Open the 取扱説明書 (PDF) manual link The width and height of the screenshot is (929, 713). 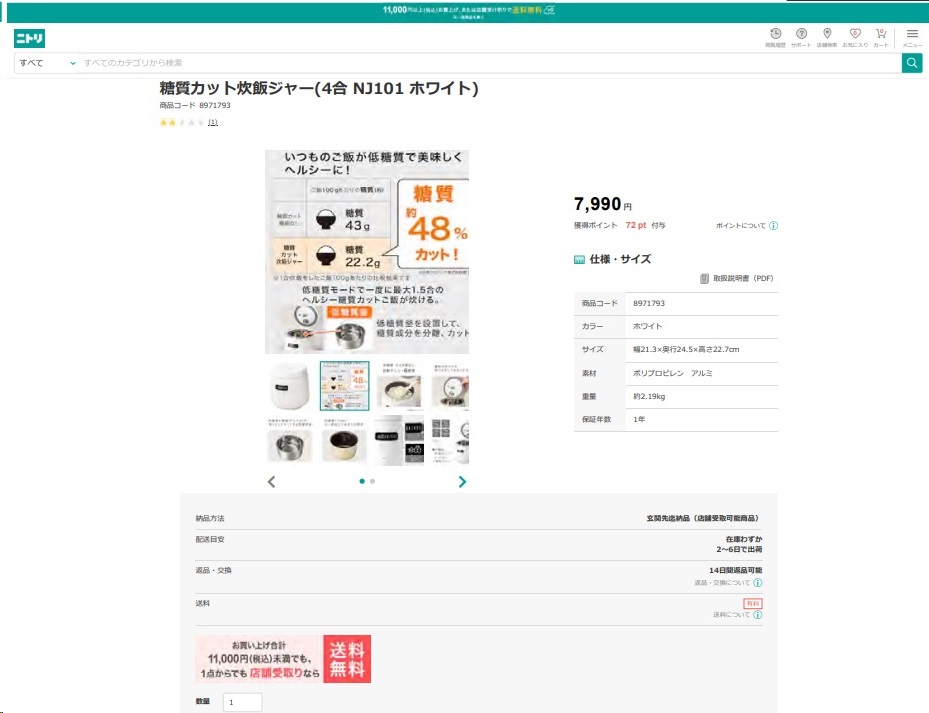(x=737, y=279)
